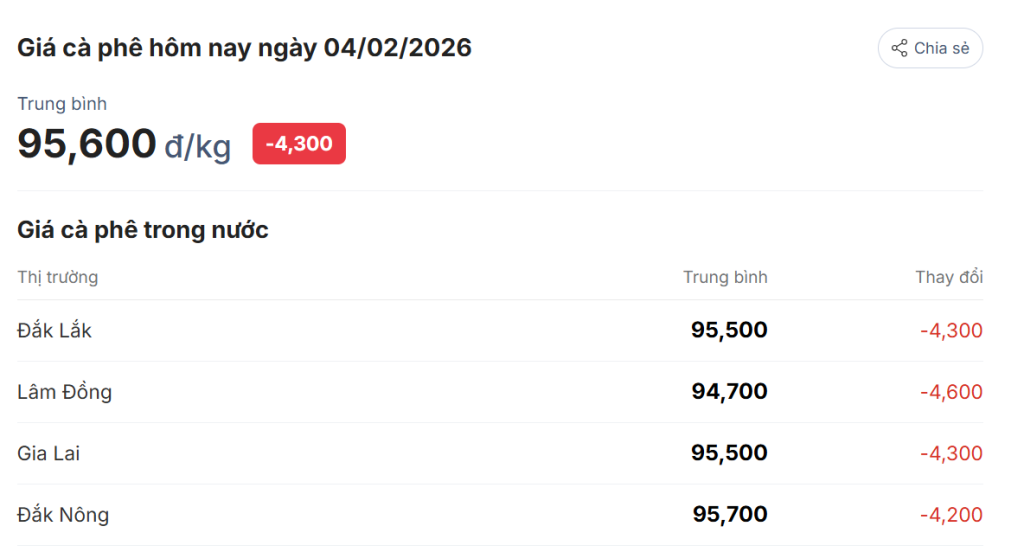Open the Gia Lai market entry
This screenshot has height=552, width=1024.
[x=48, y=453]
